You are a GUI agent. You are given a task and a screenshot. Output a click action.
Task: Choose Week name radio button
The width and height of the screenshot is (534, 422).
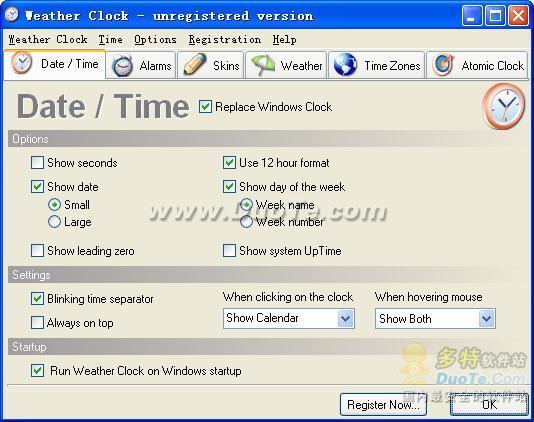246,205
